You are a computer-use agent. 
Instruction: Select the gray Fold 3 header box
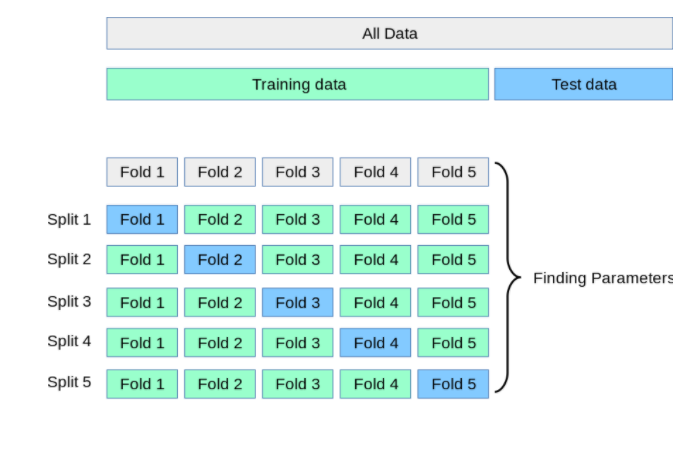(x=298, y=172)
